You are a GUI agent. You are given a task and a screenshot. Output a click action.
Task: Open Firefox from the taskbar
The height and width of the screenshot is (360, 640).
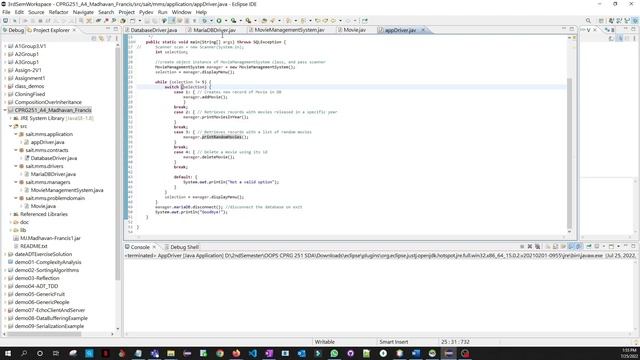click(236, 353)
